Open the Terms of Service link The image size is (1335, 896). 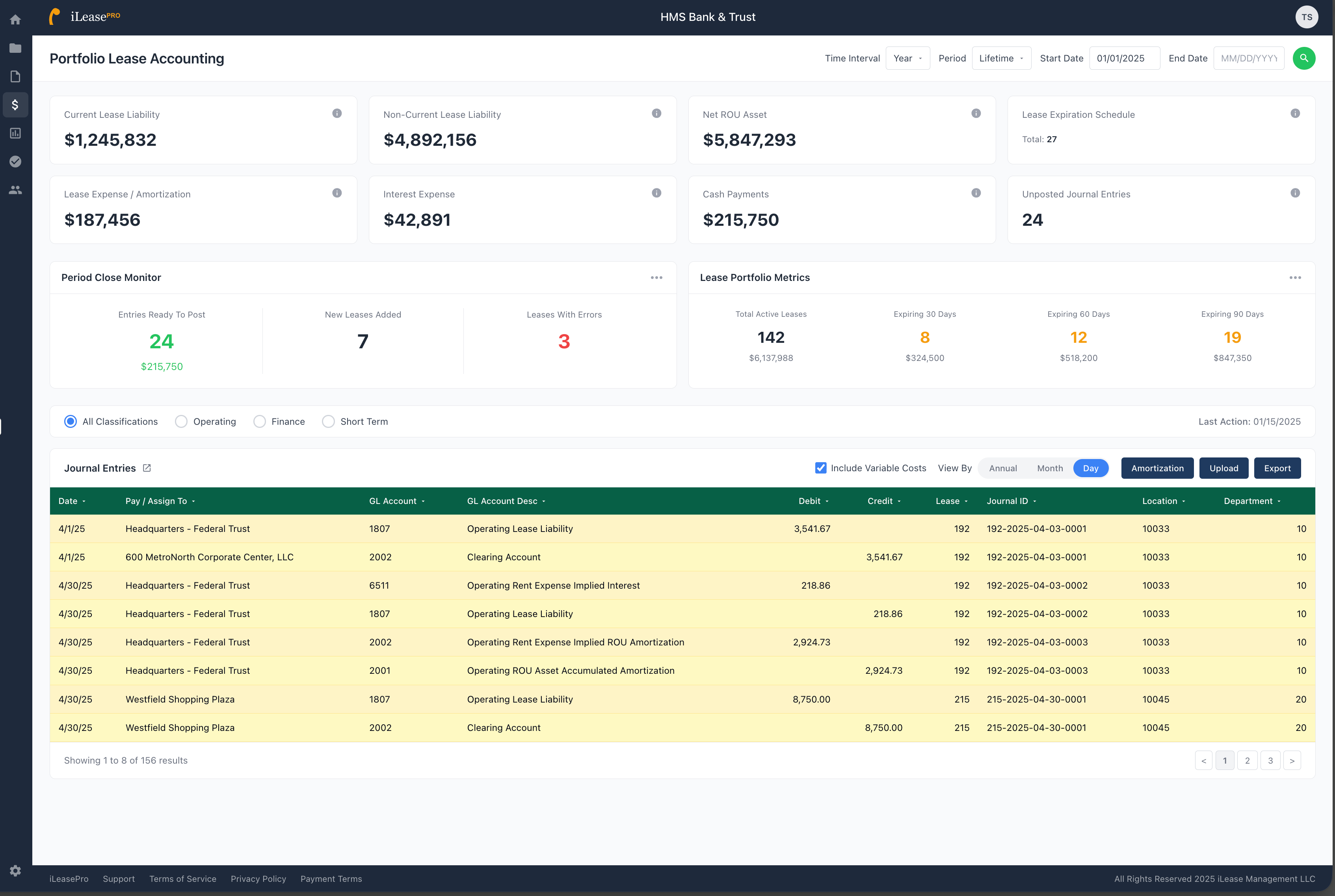click(x=182, y=879)
